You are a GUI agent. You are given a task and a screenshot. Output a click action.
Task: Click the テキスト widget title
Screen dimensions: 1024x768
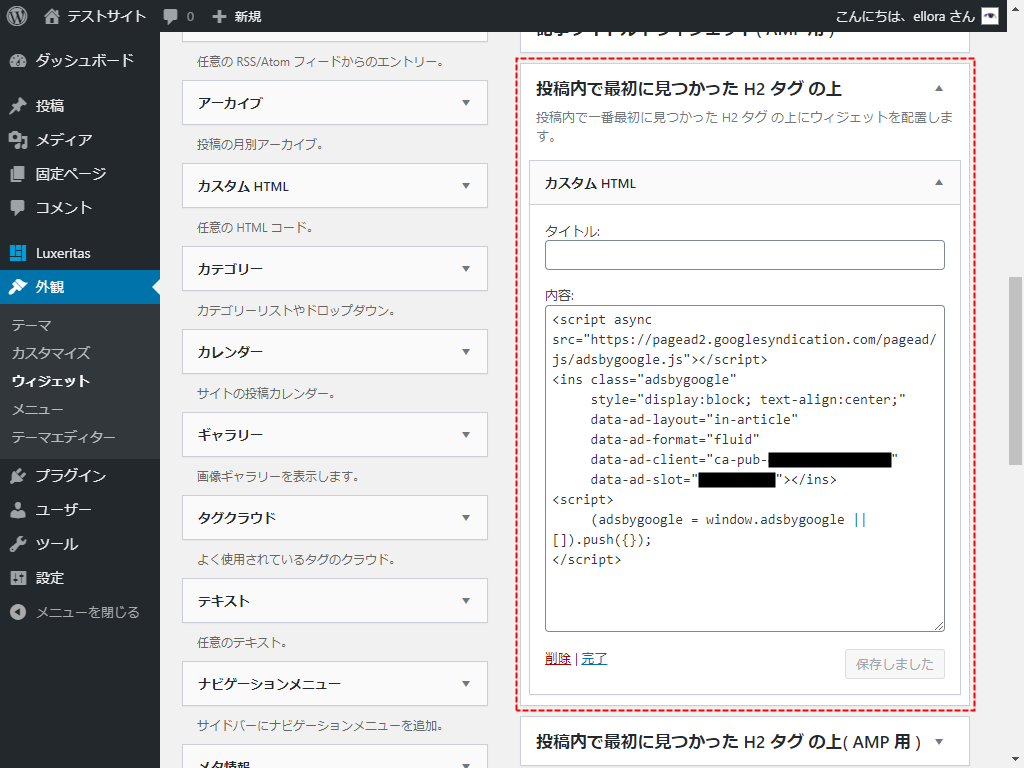pyautogui.click(x=224, y=601)
